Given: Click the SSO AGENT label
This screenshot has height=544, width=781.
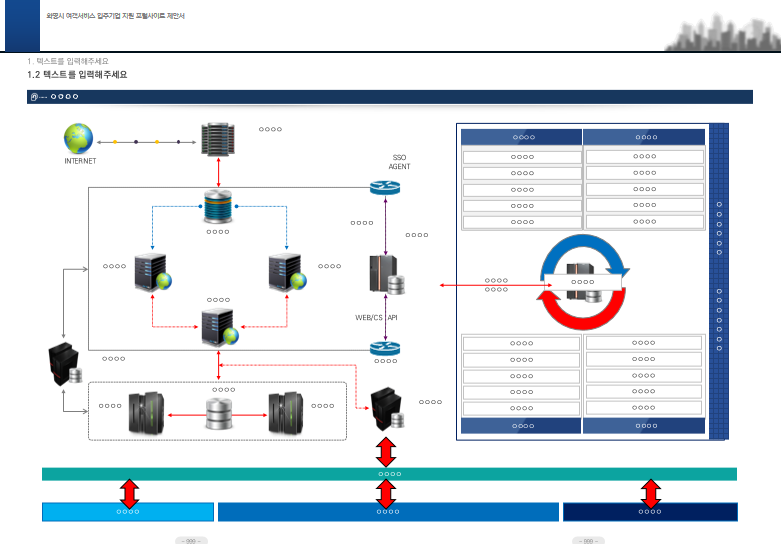Looking at the screenshot, I should 399,162.
